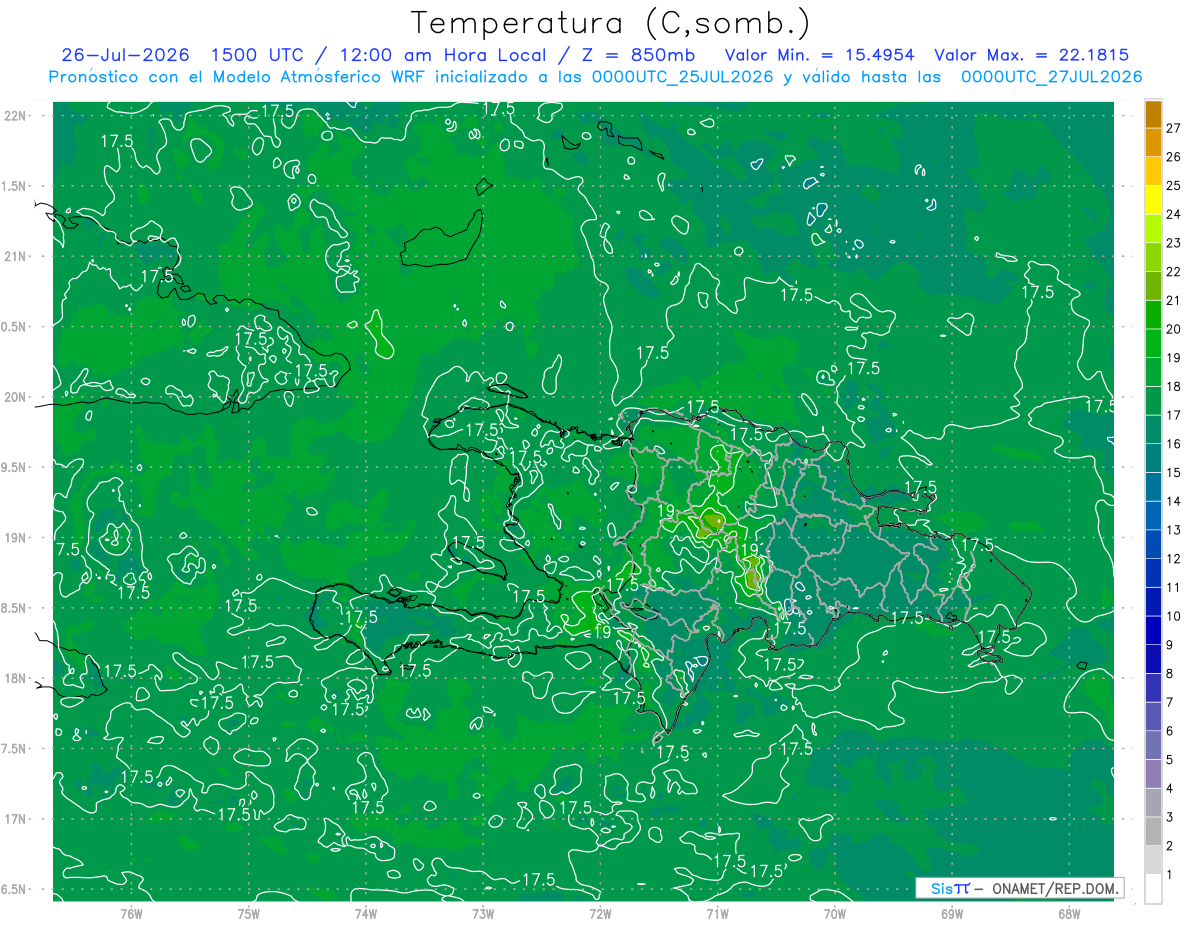Click the color scale label "20"
The image size is (1200, 927).
pos(1174,329)
